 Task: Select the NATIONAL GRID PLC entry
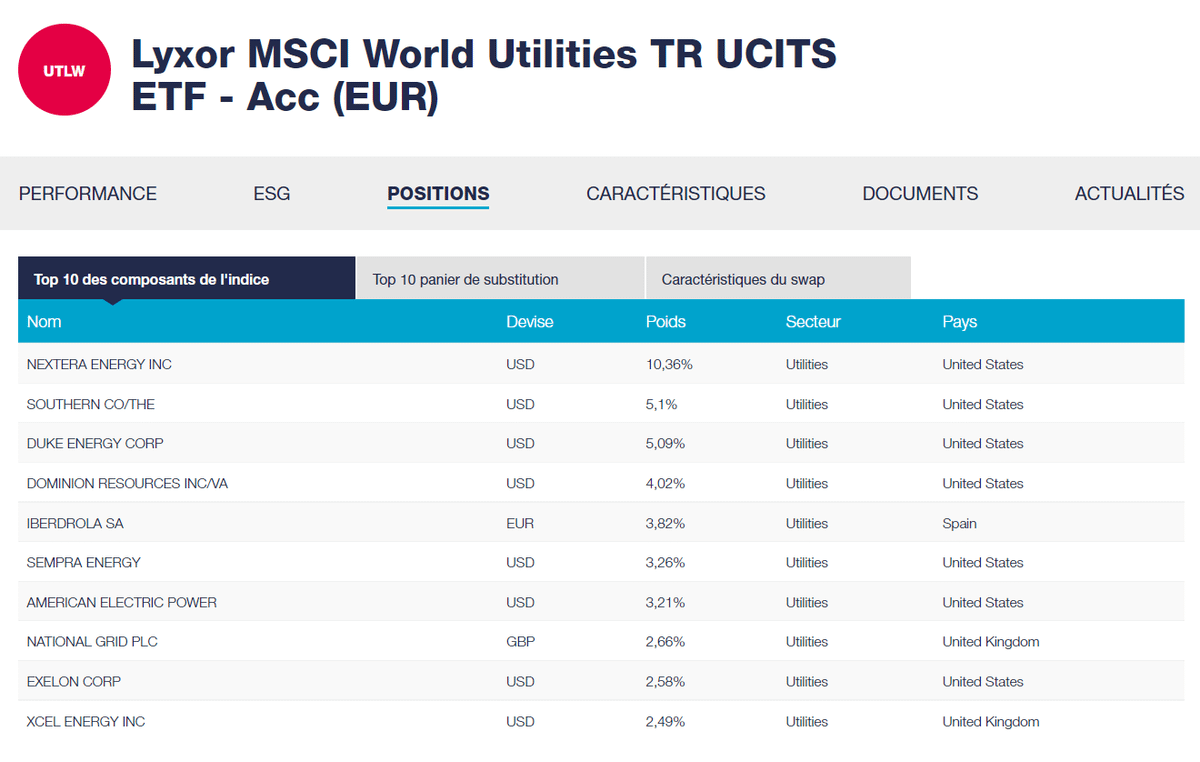click(92, 642)
